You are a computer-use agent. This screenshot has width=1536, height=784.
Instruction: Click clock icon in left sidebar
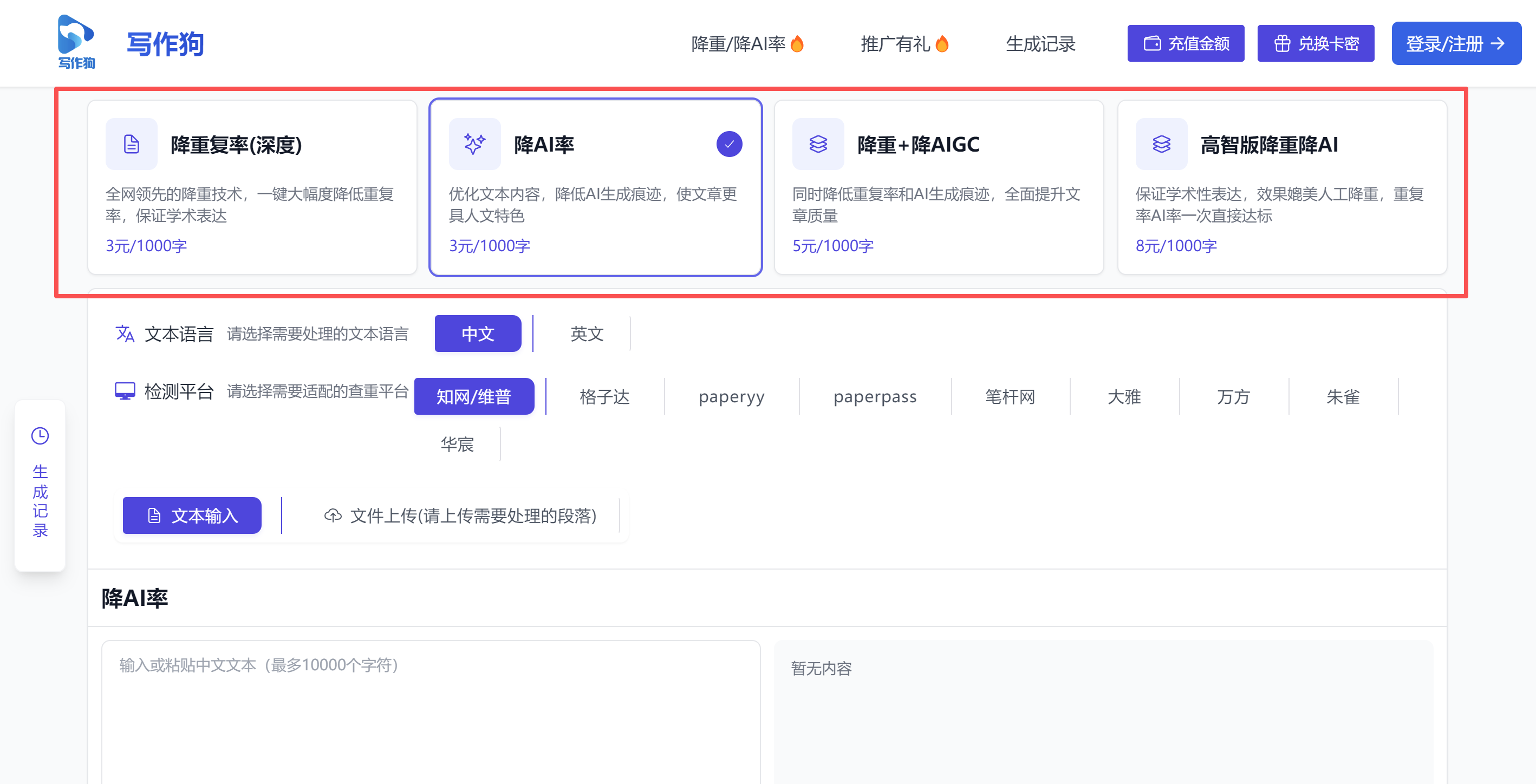coord(40,436)
